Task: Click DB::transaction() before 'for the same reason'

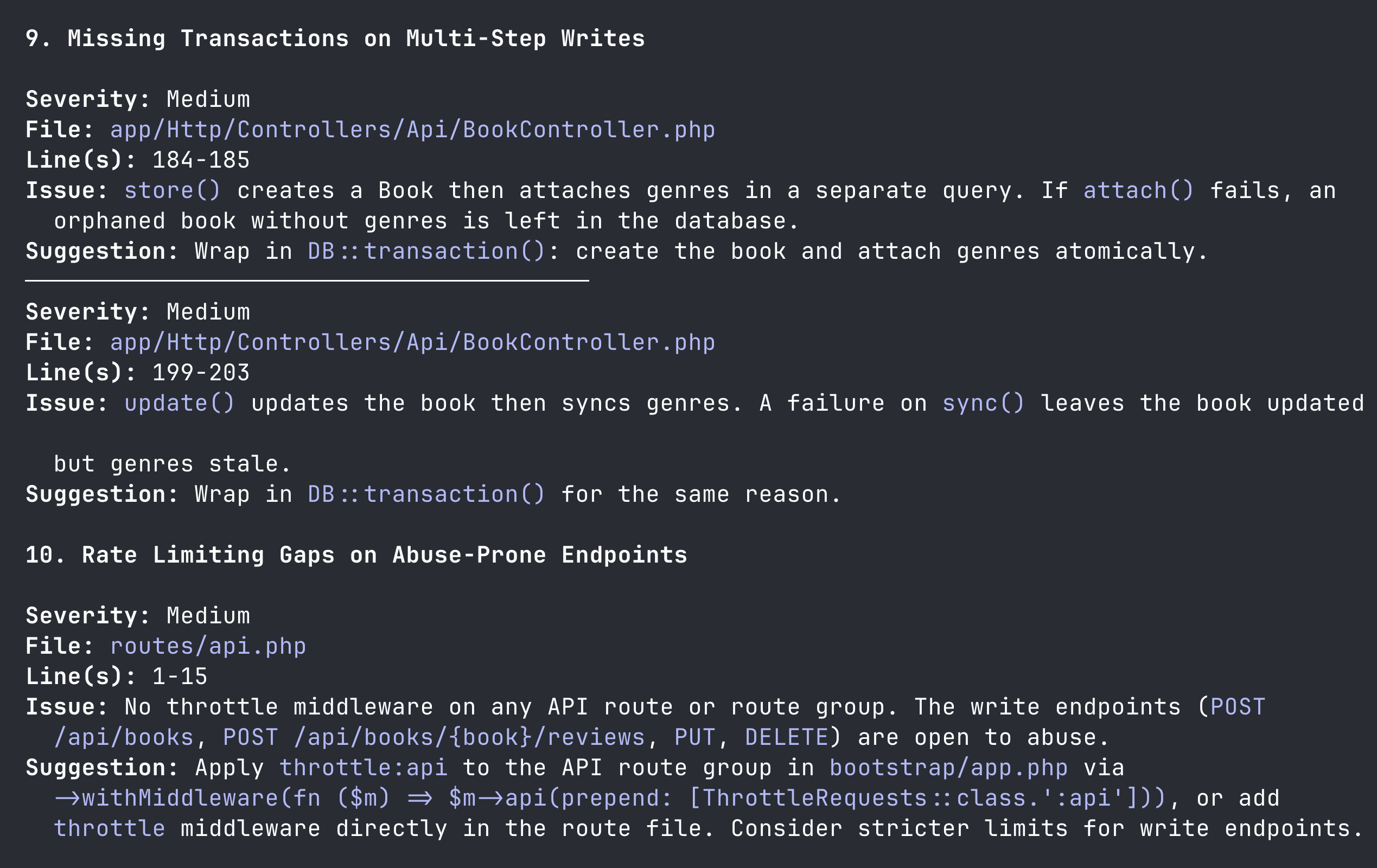Action: 426,494
